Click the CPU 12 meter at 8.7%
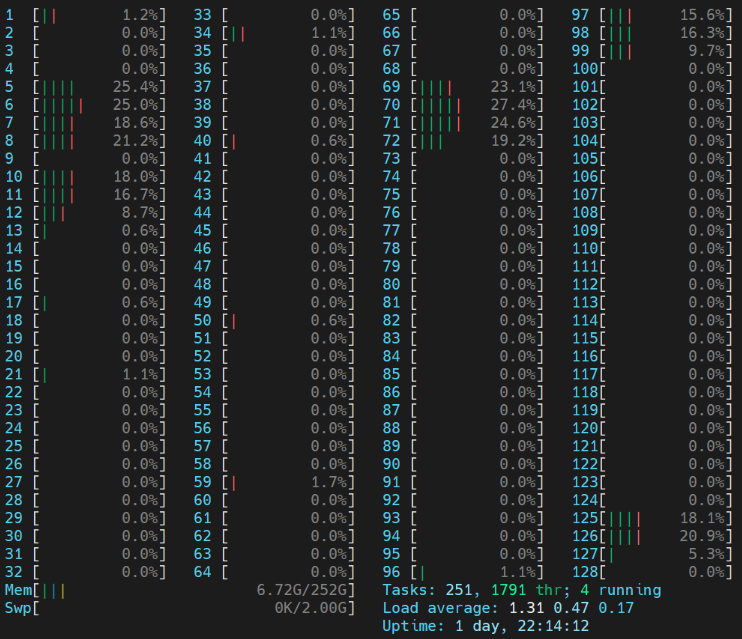Viewport: 742px width, 639px height. pos(100,213)
